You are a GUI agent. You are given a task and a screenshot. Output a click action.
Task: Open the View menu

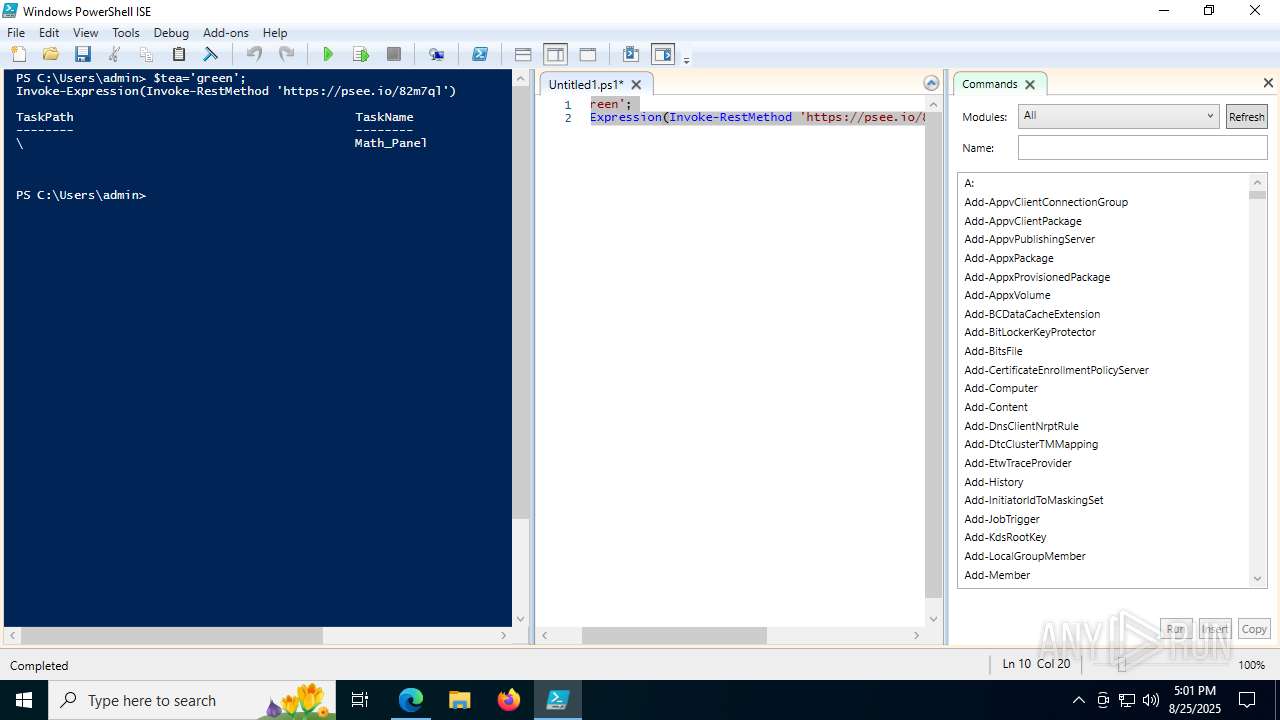(x=86, y=33)
